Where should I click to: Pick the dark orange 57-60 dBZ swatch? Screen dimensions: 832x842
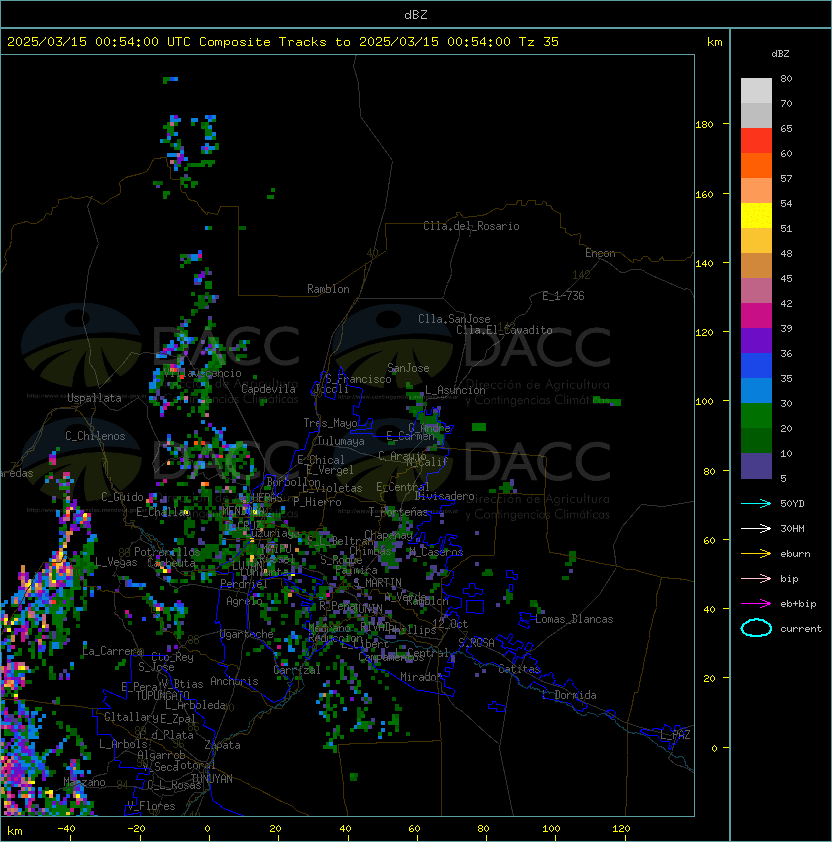pos(756,165)
